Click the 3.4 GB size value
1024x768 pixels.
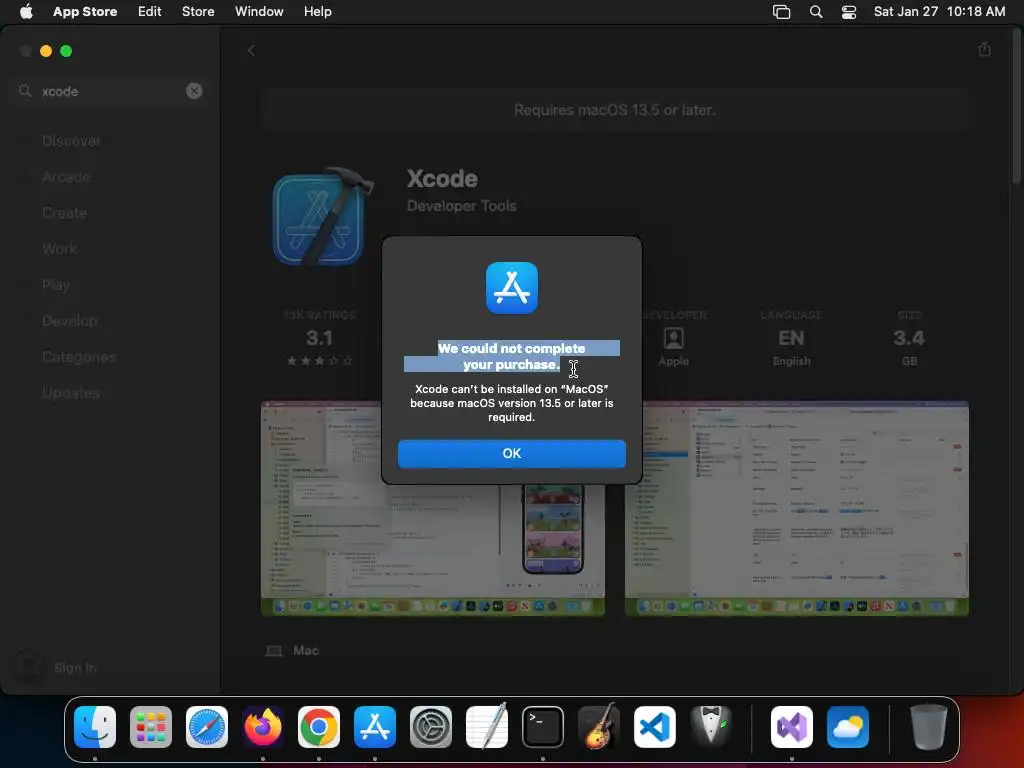tap(908, 338)
